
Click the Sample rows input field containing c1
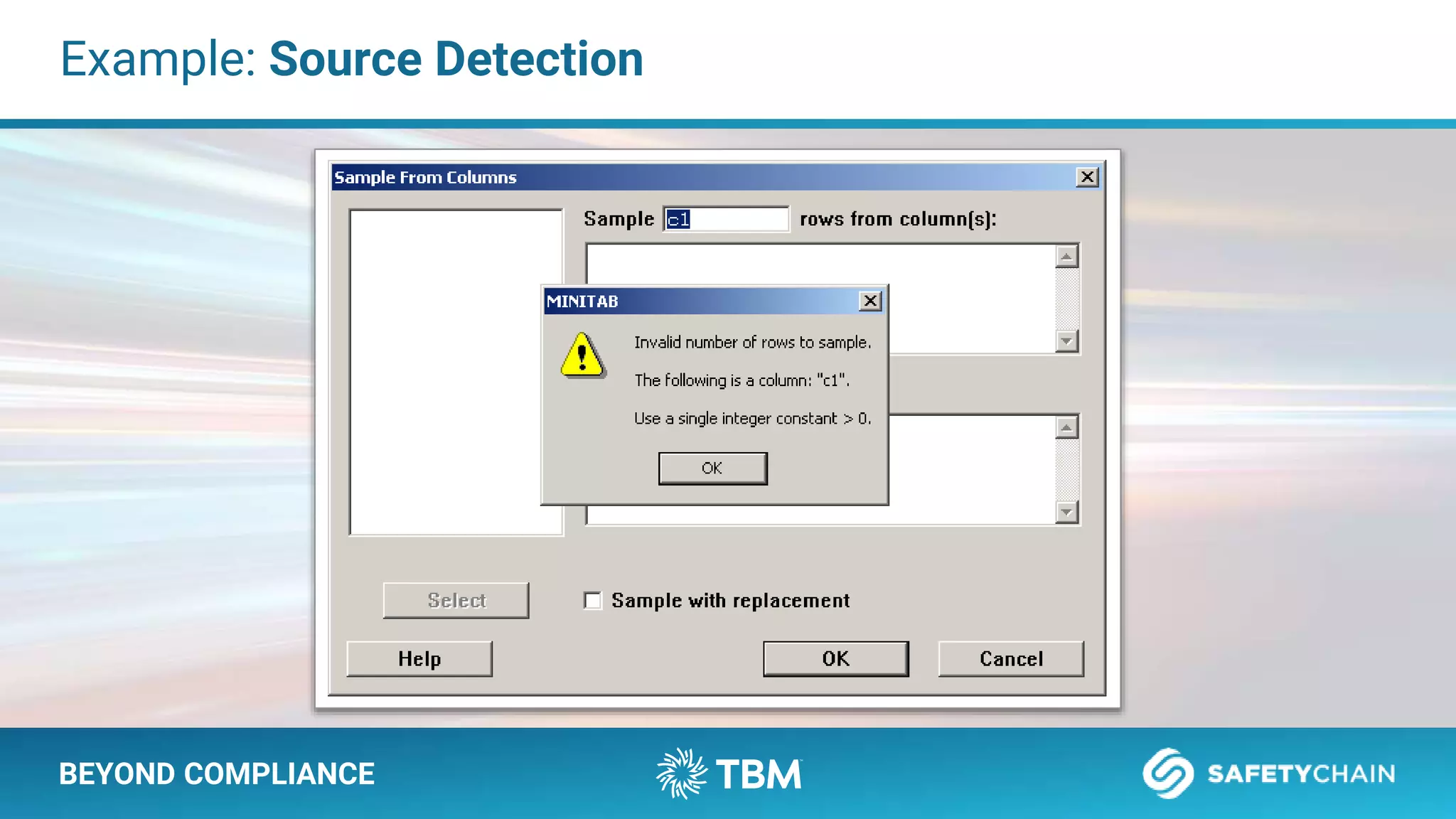point(726,219)
